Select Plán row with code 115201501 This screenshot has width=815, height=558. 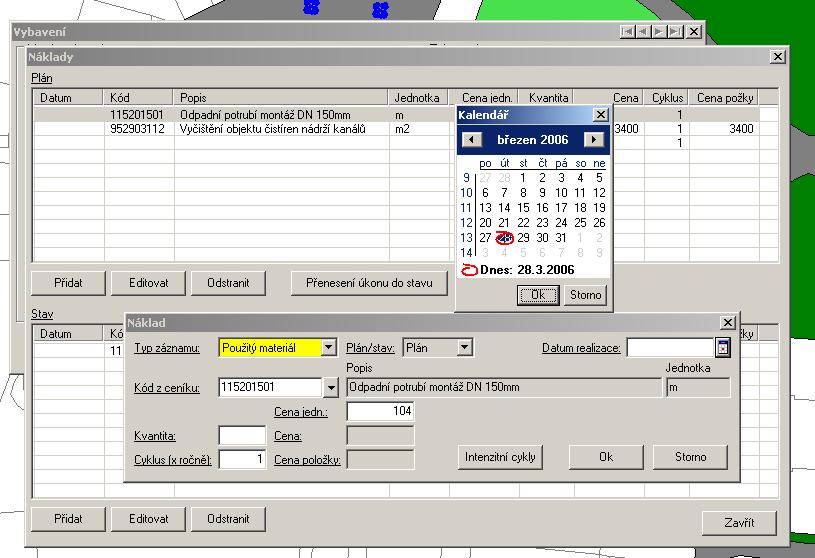coord(396,115)
